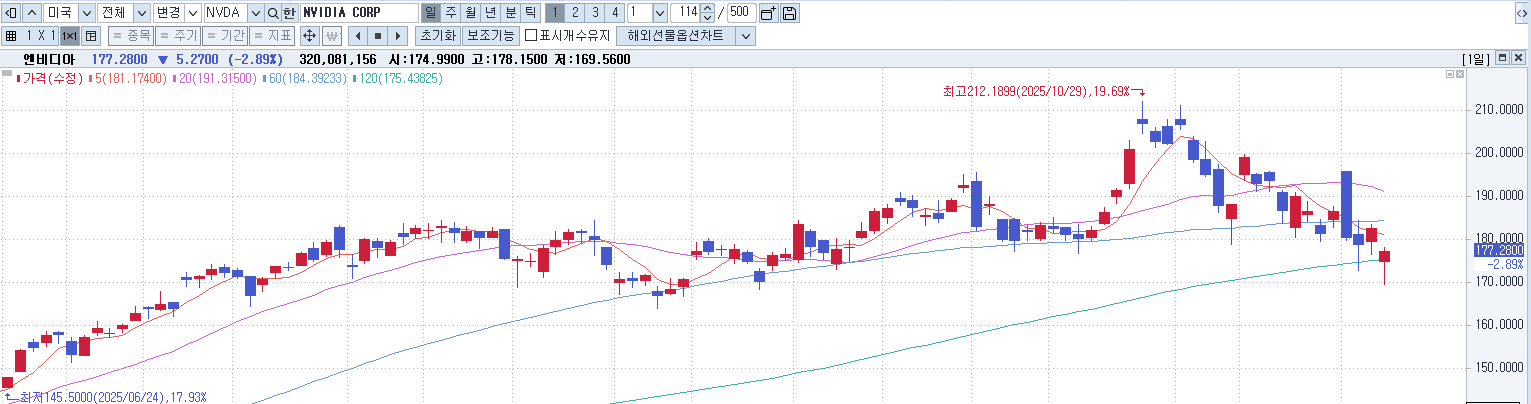The image size is (1531, 404).
Task: Click the grid layout icon
Action: (11, 36)
